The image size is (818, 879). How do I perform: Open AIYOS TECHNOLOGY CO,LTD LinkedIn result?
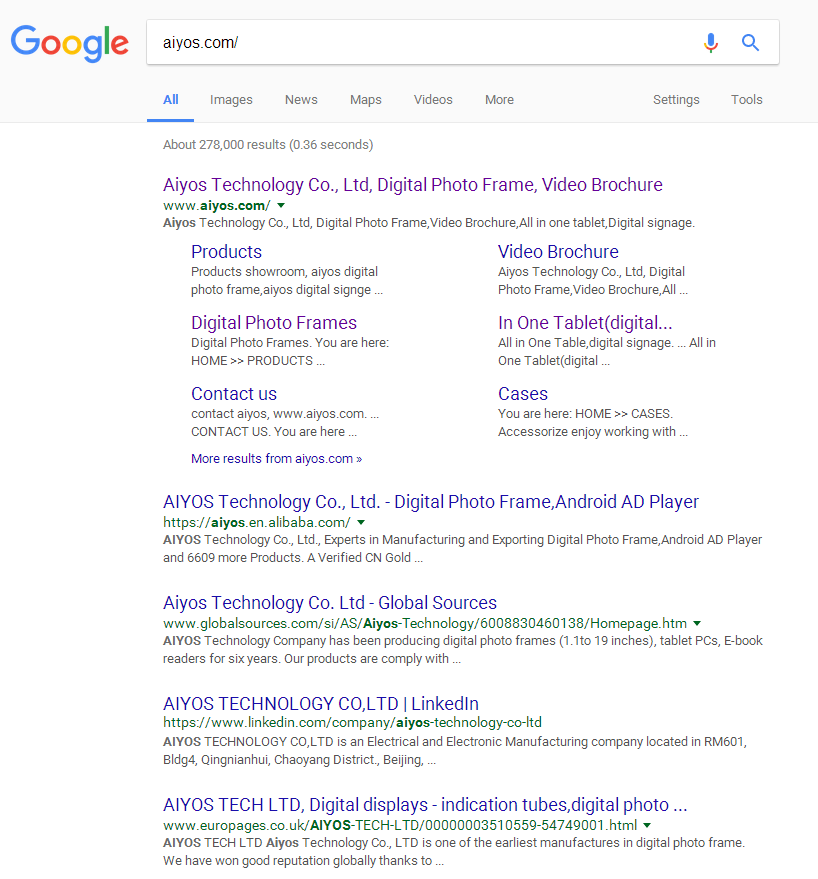pyautogui.click(x=321, y=704)
